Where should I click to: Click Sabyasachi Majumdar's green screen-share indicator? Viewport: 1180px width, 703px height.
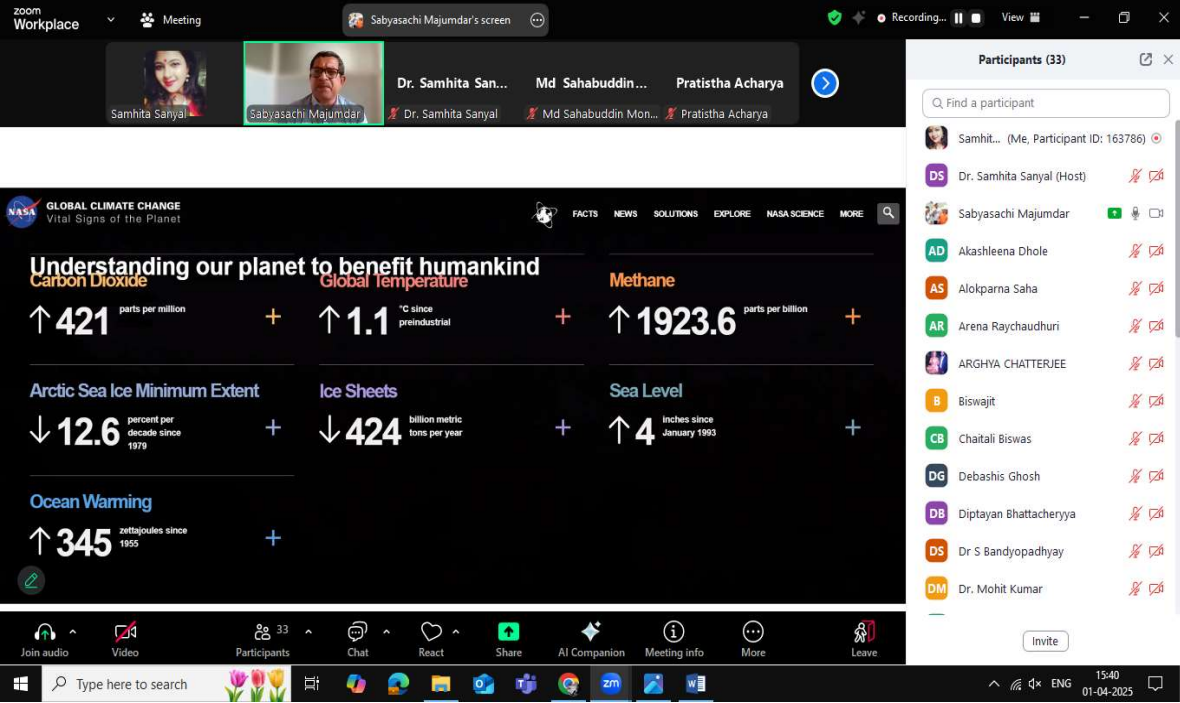click(x=1115, y=214)
